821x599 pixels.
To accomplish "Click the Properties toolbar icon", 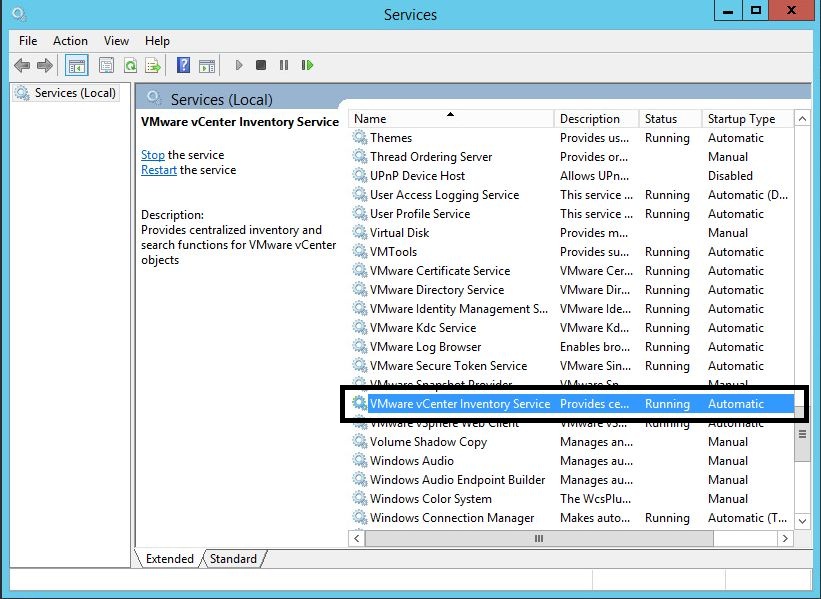I will point(106,66).
